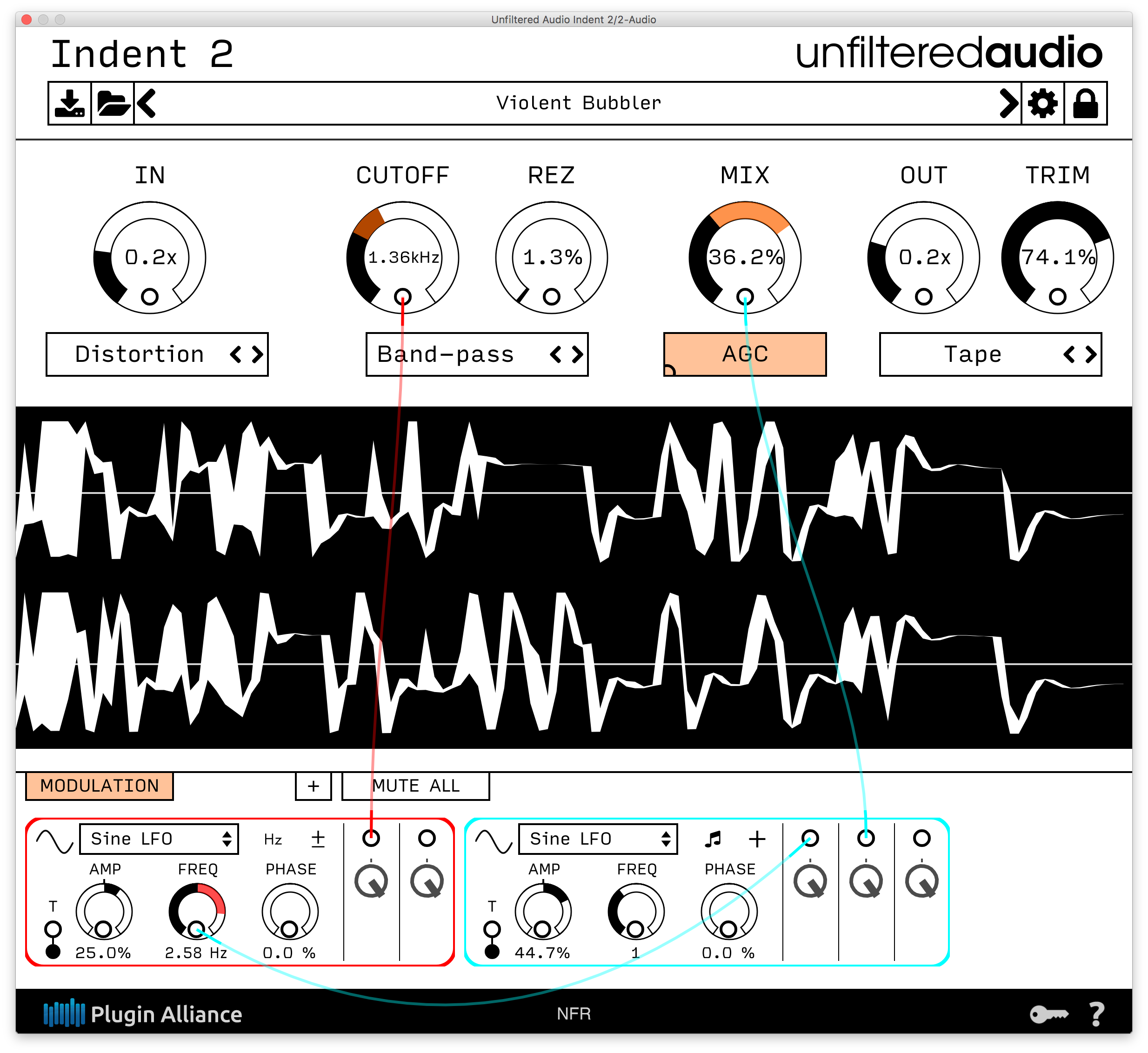1148x1053 pixels.
Task: Toggle the red LFO Hz rate mode
Action: click(x=273, y=840)
